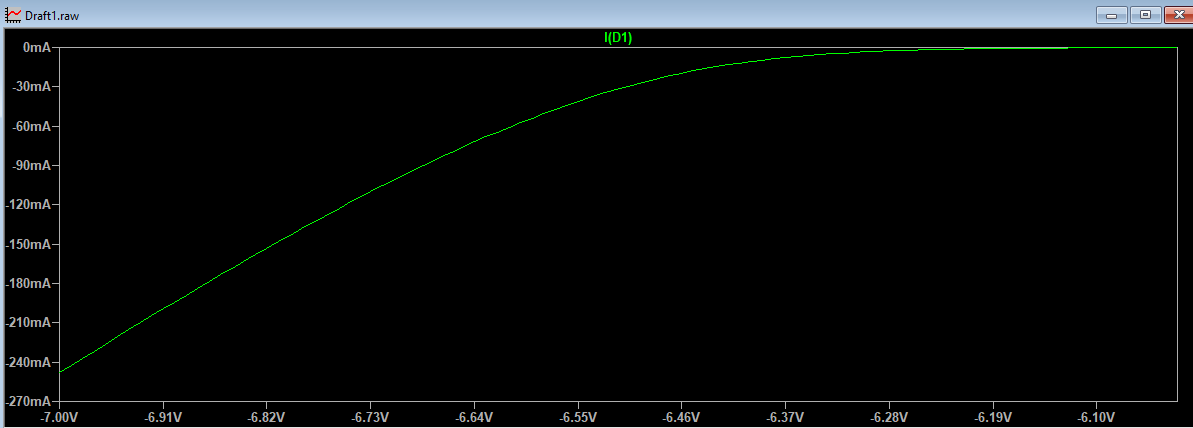This screenshot has height=428, width=1193.
Task: Click the -6.46V x-axis label
Action: pos(681,418)
